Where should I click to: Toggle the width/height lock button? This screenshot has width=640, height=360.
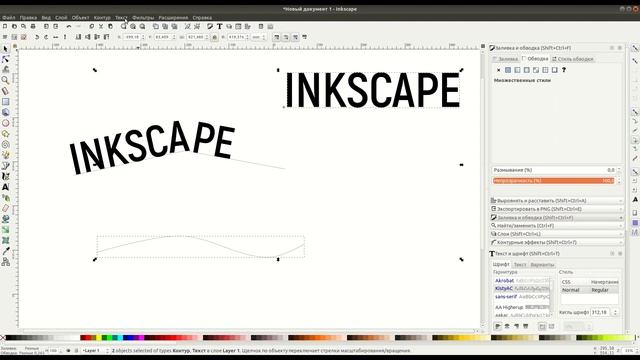215,37
